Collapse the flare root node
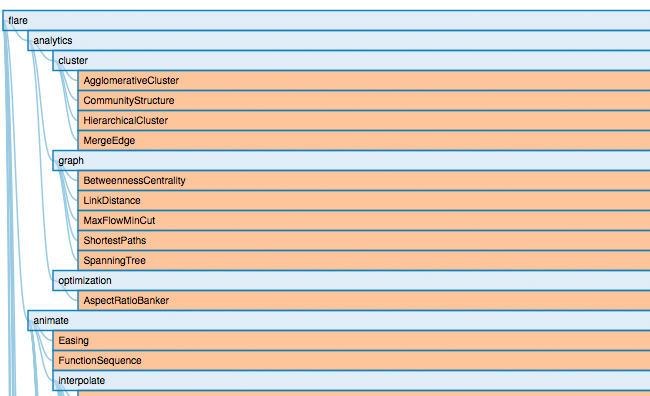This screenshot has height=396, width=650. coord(326,20)
